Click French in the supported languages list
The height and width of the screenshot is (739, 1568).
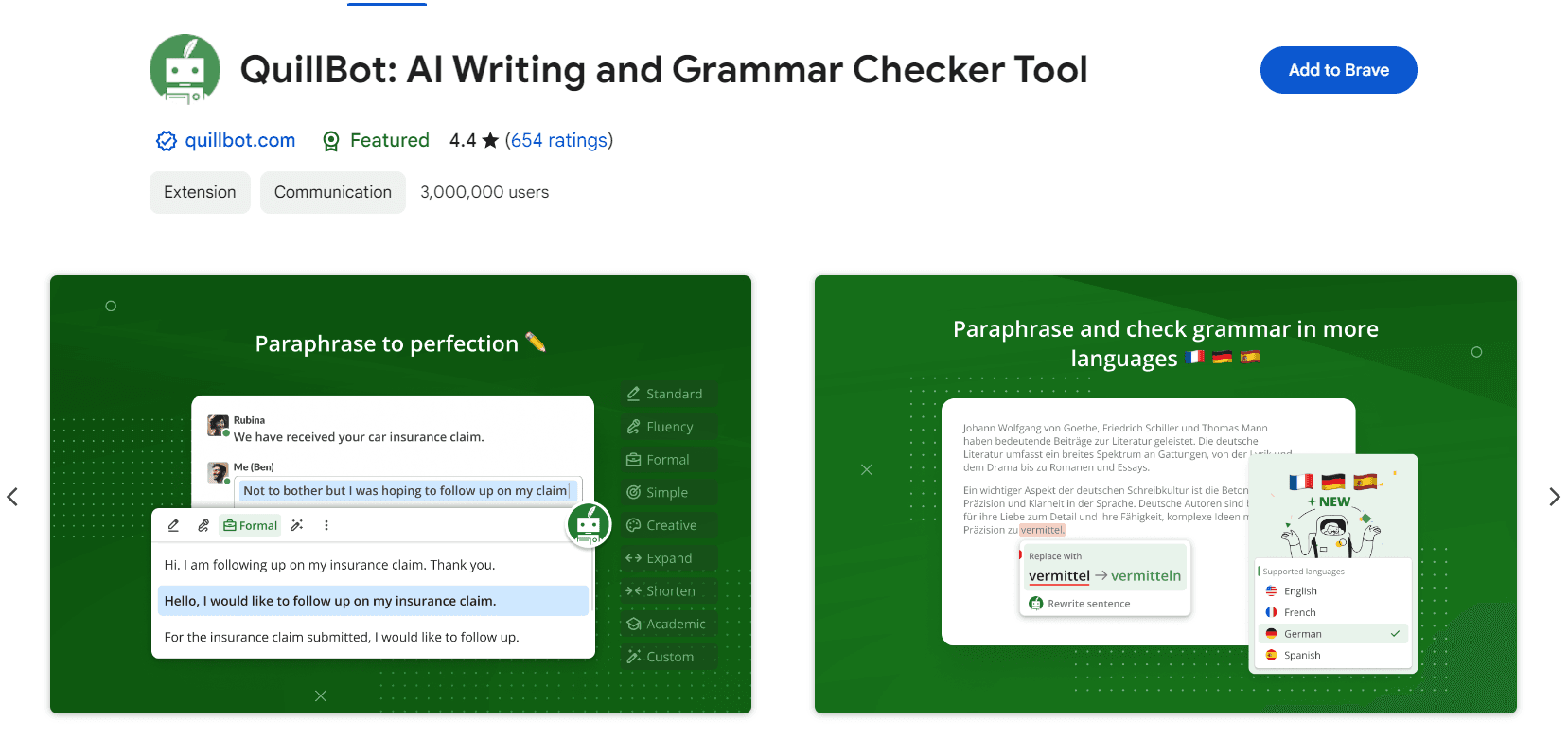coord(1333,612)
